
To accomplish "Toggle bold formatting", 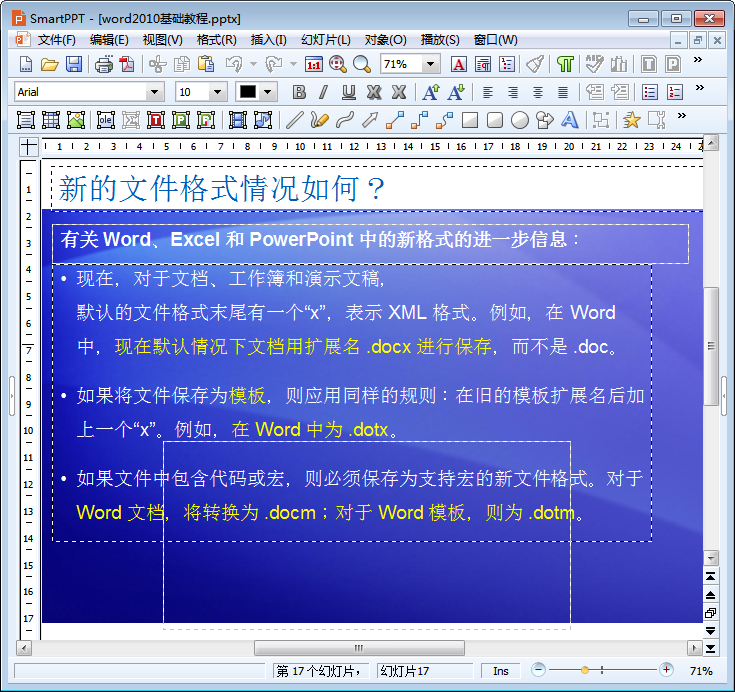I will (299, 92).
